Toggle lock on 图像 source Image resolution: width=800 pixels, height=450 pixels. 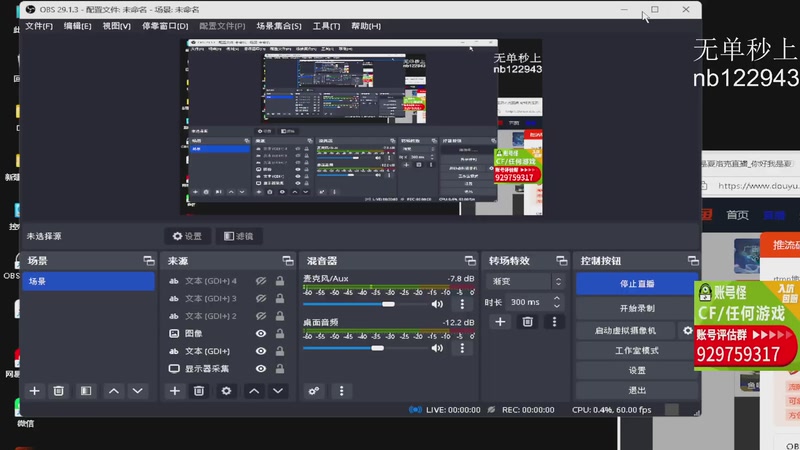(x=280, y=333)
